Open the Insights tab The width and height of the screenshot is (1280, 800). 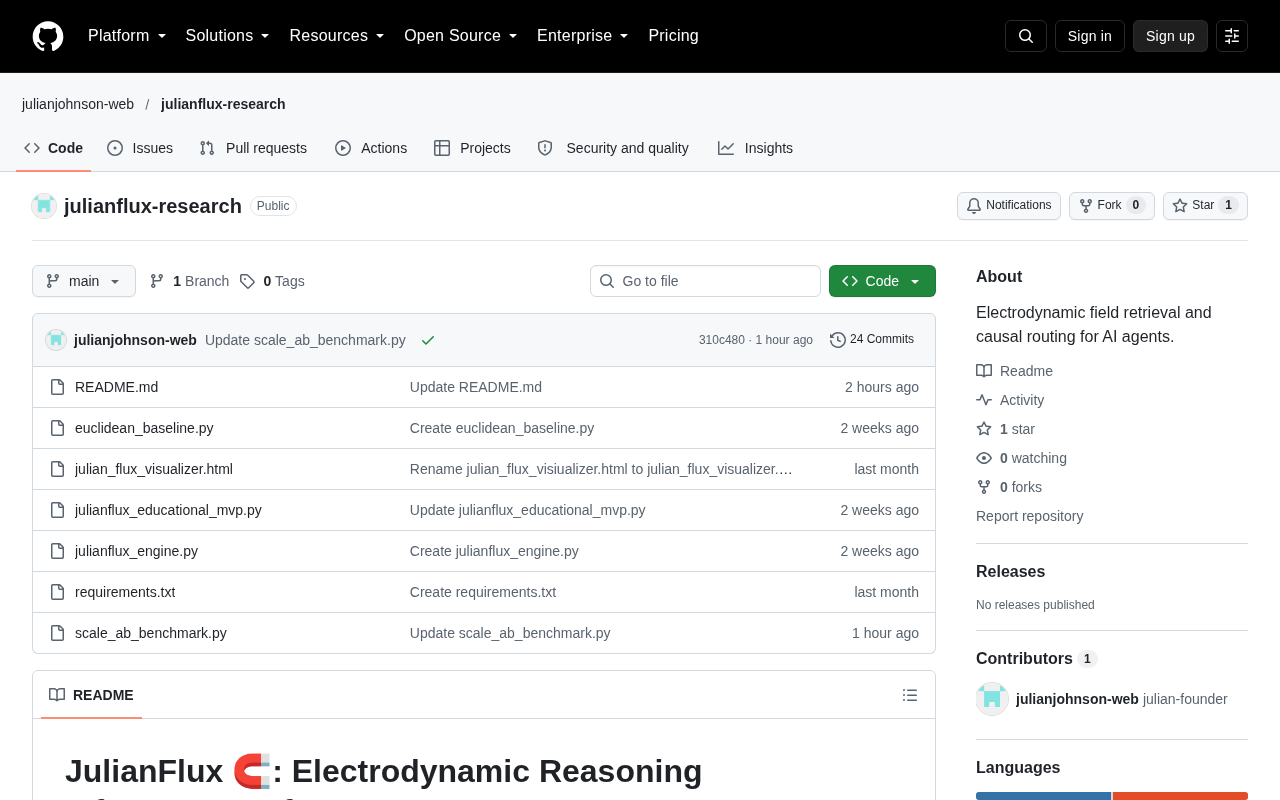(755, 148)
